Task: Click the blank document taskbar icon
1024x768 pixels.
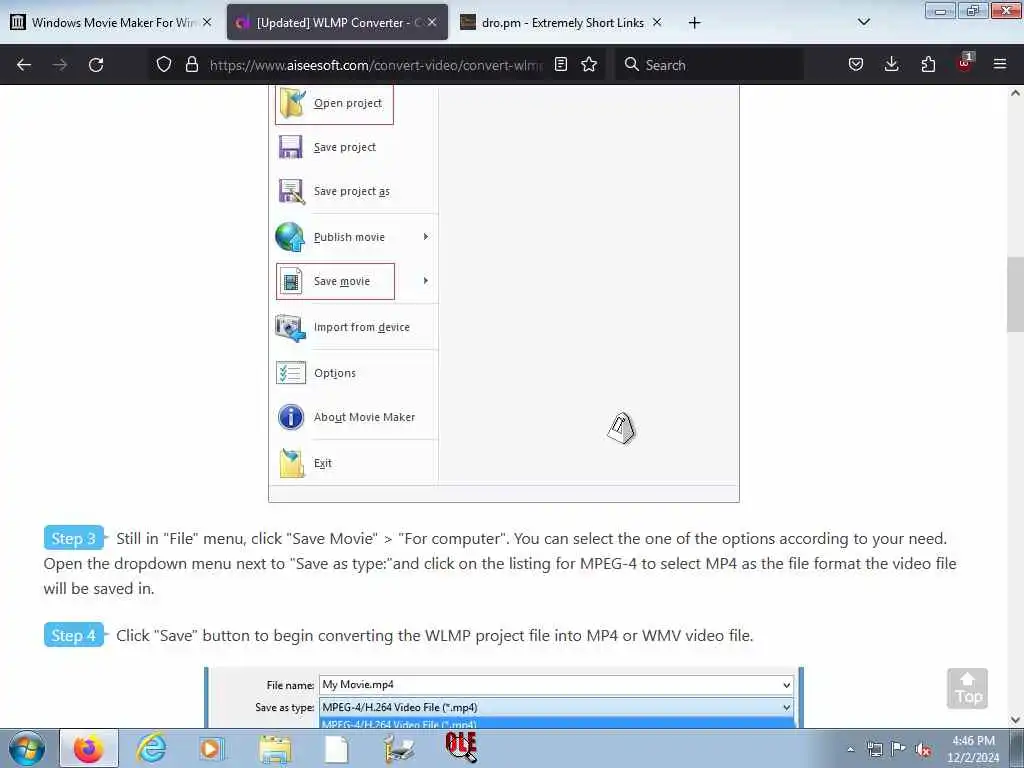Action: click(336, 748)
